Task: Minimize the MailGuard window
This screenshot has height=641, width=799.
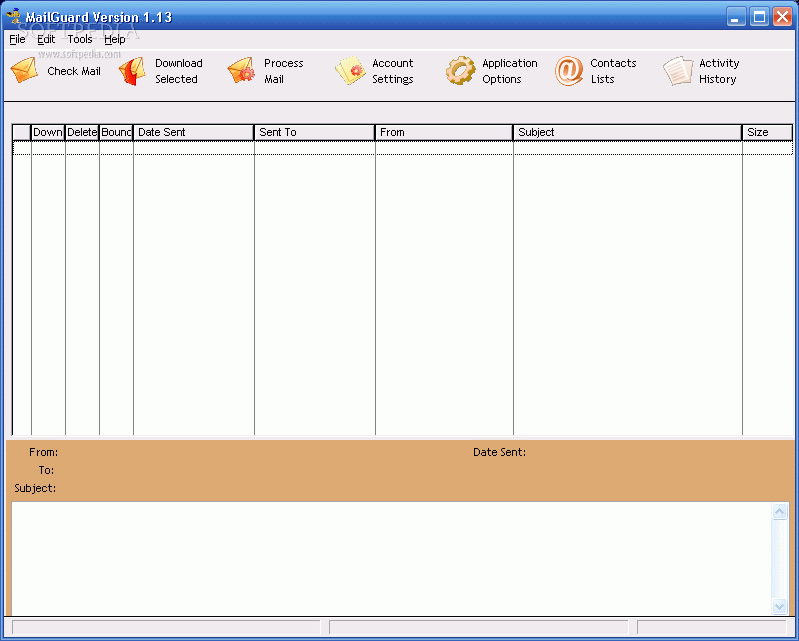Action: click(x=736, y=17)
